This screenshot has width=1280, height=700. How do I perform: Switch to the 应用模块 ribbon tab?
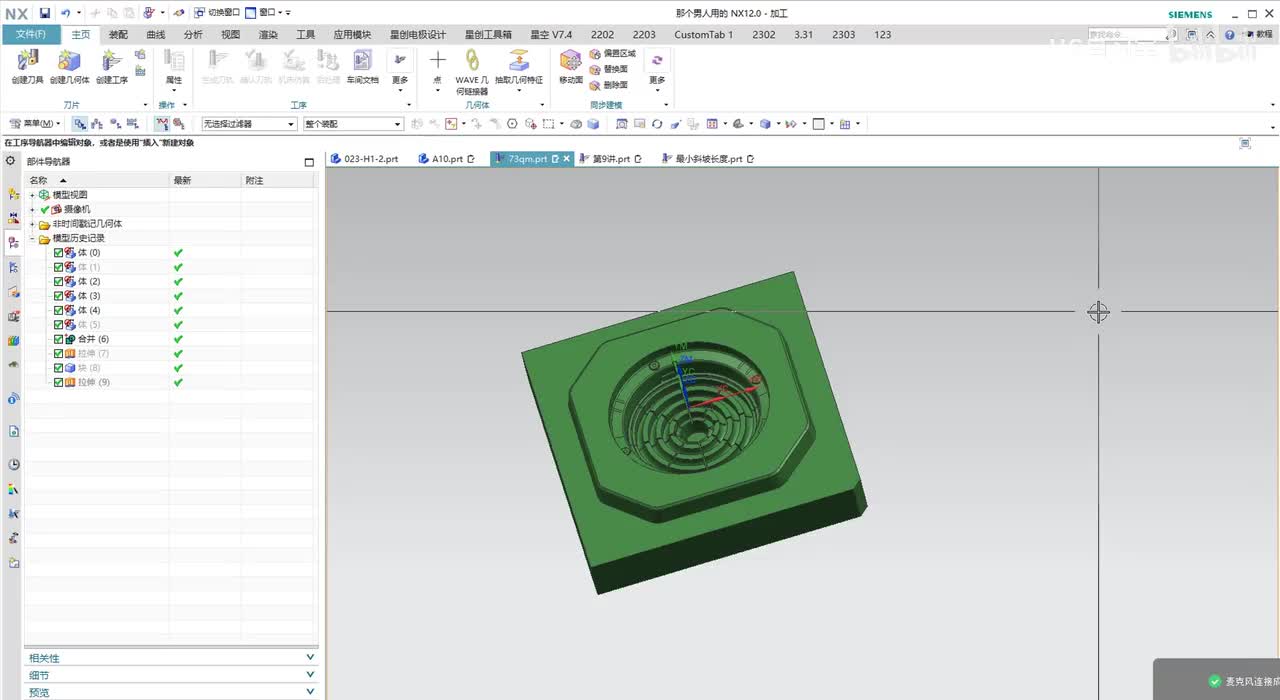[x=352, y=34]
